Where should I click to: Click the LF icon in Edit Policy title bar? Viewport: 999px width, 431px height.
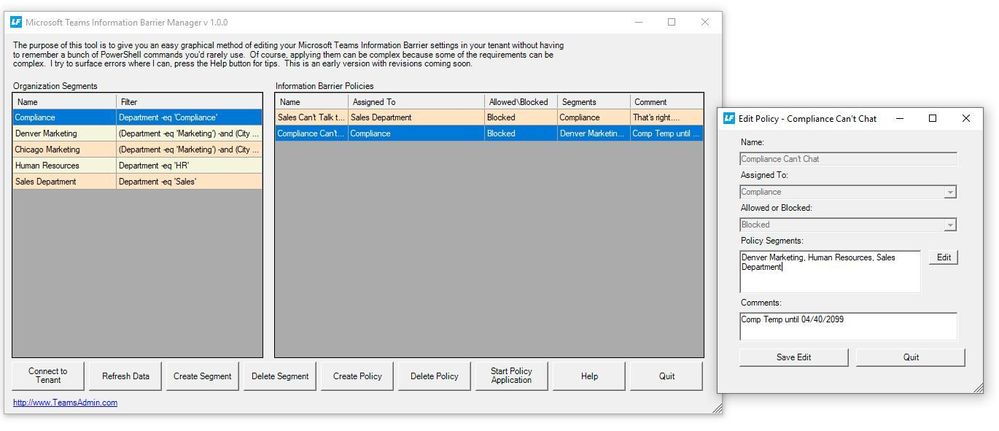click(729, 118)
